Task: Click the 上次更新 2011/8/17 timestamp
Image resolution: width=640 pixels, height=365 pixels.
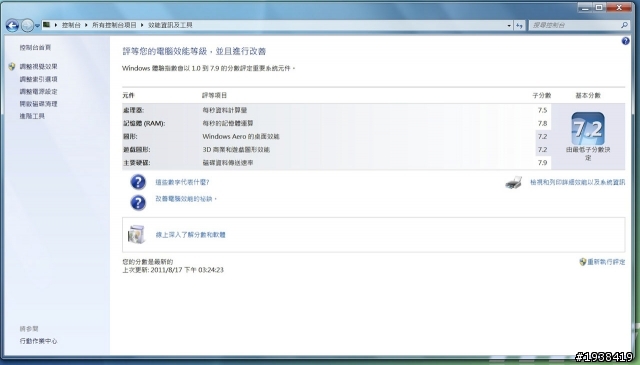Action: click(173, 270)
